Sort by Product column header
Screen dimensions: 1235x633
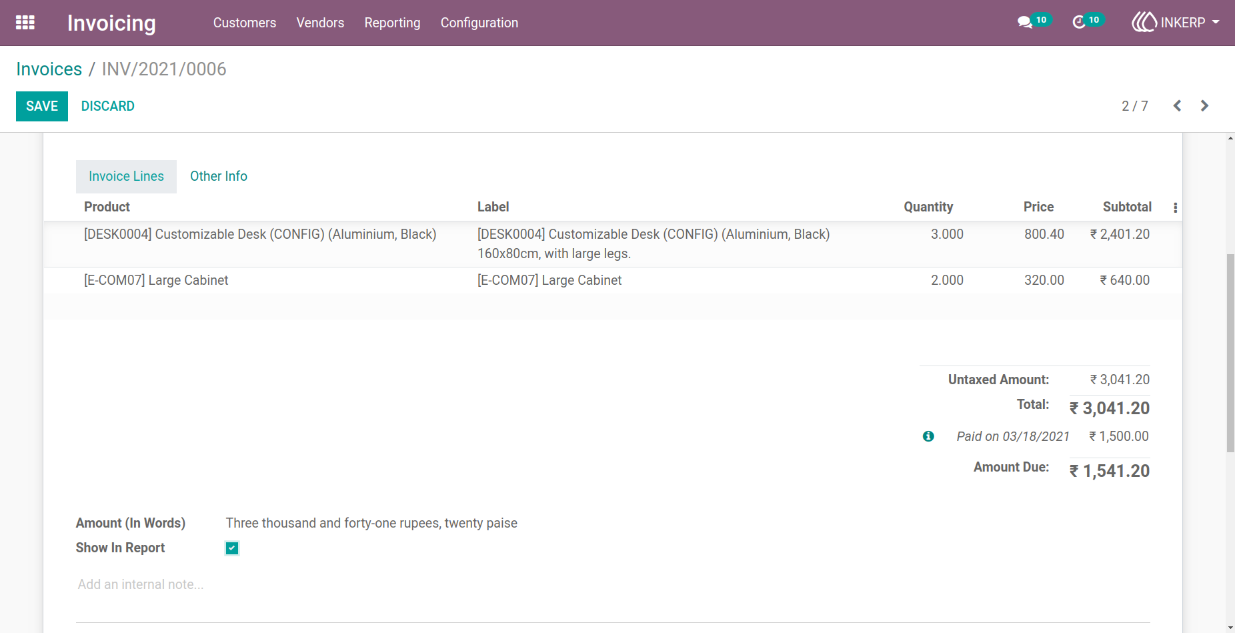click(x=107, y=207)
